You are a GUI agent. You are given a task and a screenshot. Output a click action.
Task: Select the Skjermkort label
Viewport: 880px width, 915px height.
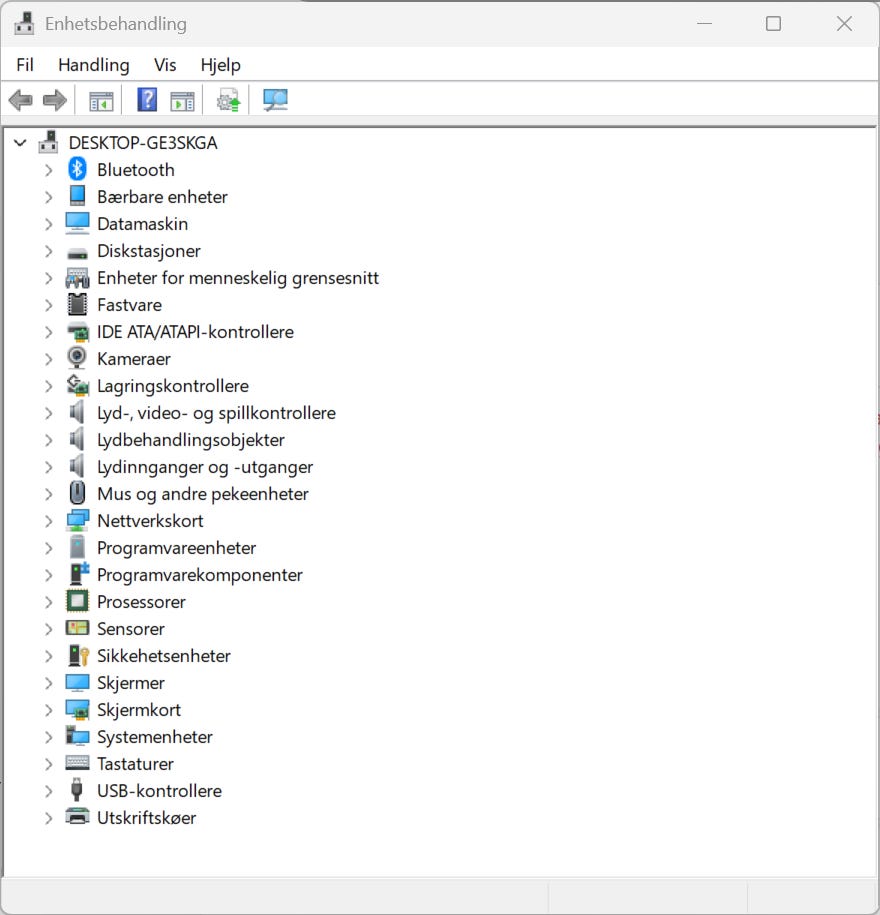139,710
